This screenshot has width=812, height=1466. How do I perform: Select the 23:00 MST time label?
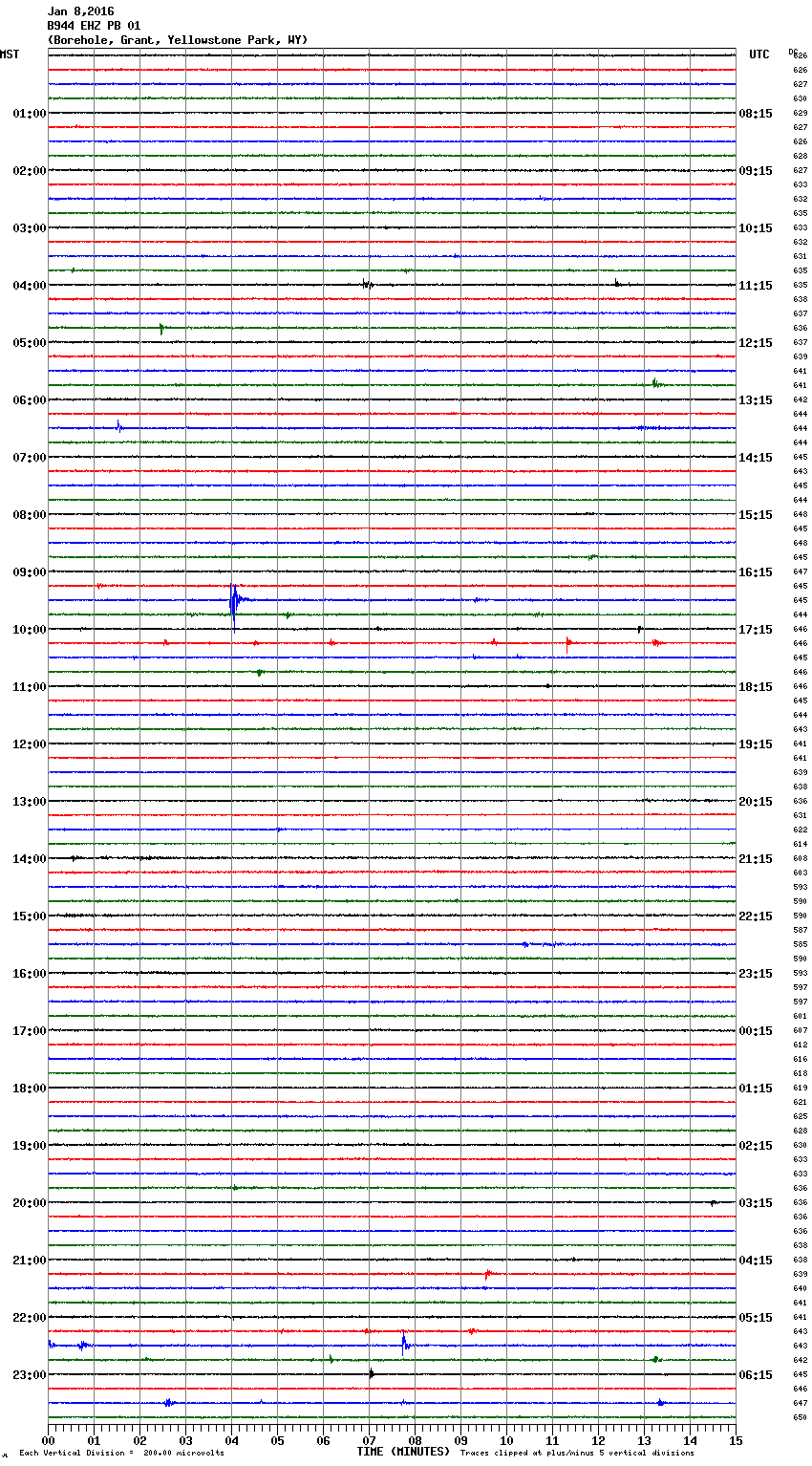(30, 1375)
